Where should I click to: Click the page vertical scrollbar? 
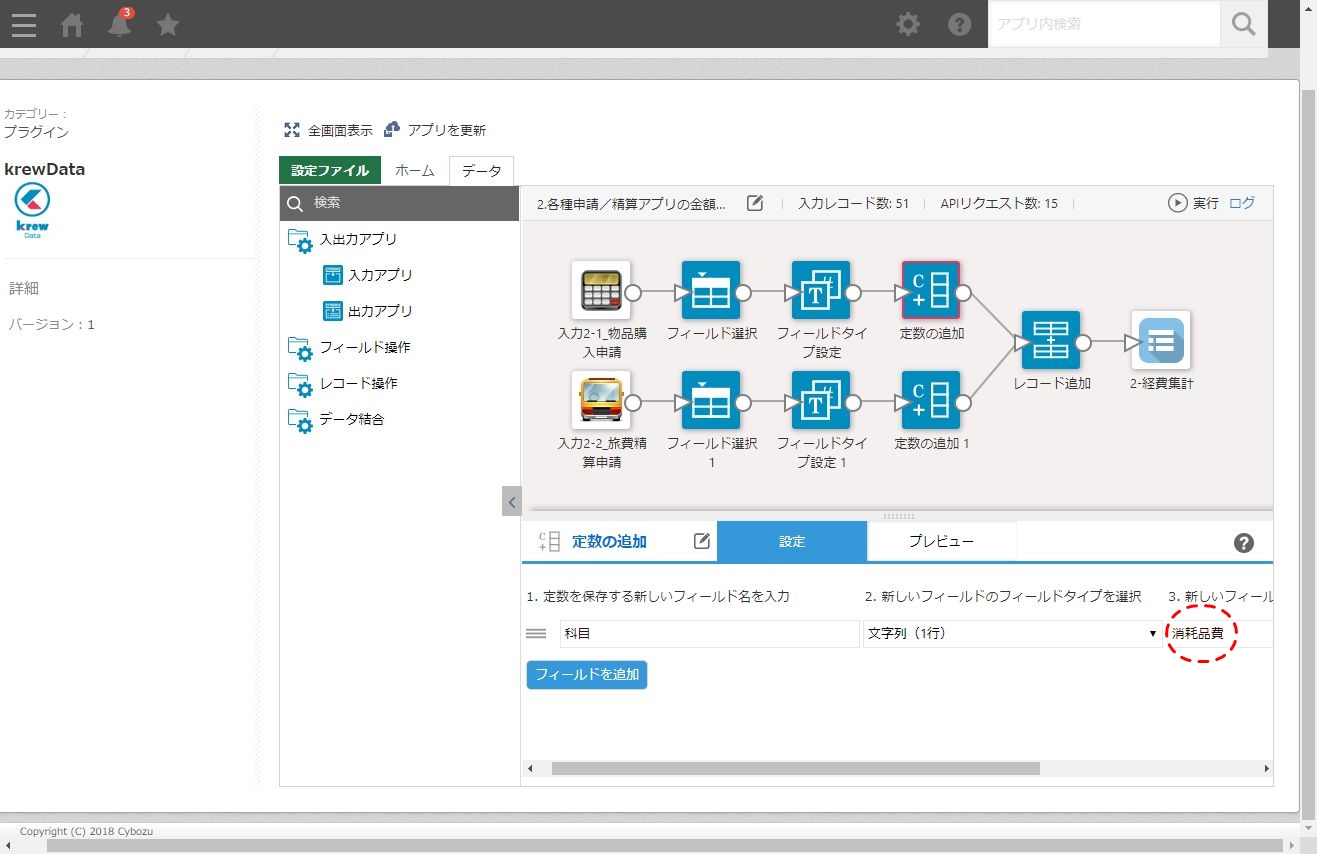[x=1308, y=453]
